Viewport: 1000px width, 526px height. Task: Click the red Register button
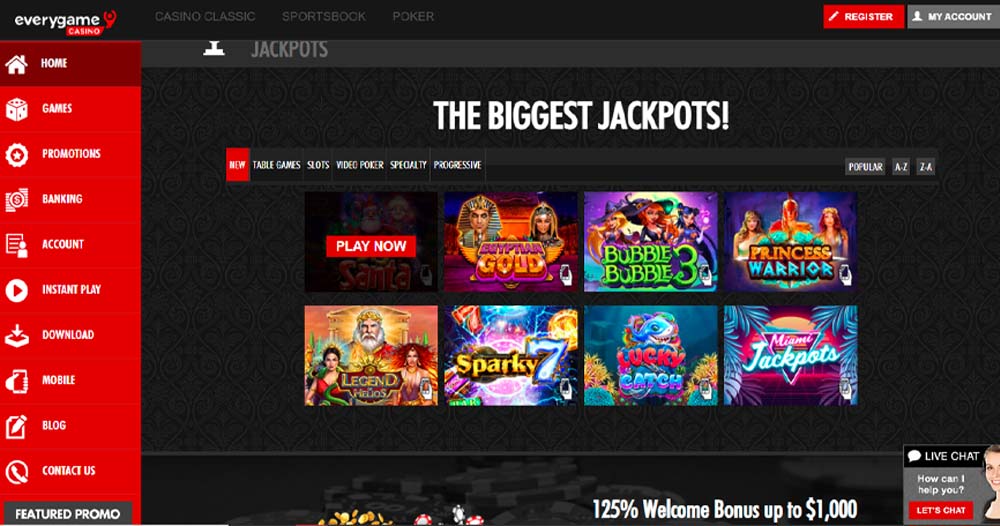click(x=863, y=17)
